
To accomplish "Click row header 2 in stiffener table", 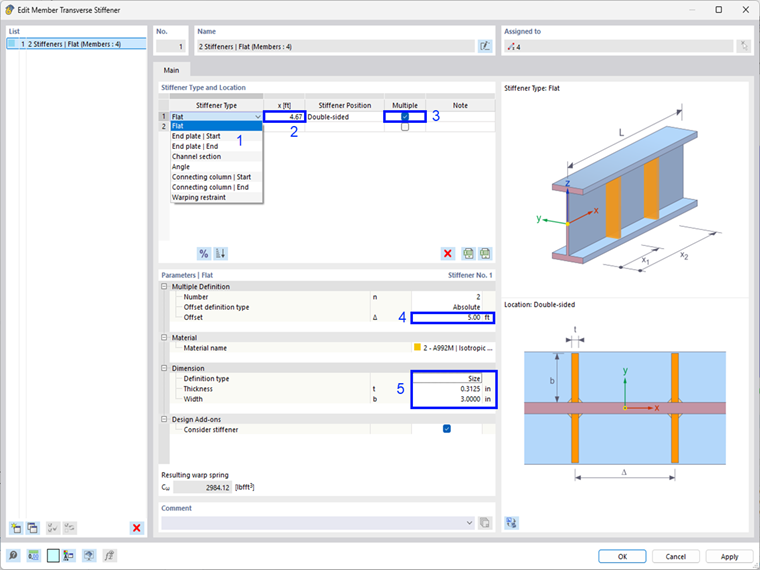I will pos(164,127).
